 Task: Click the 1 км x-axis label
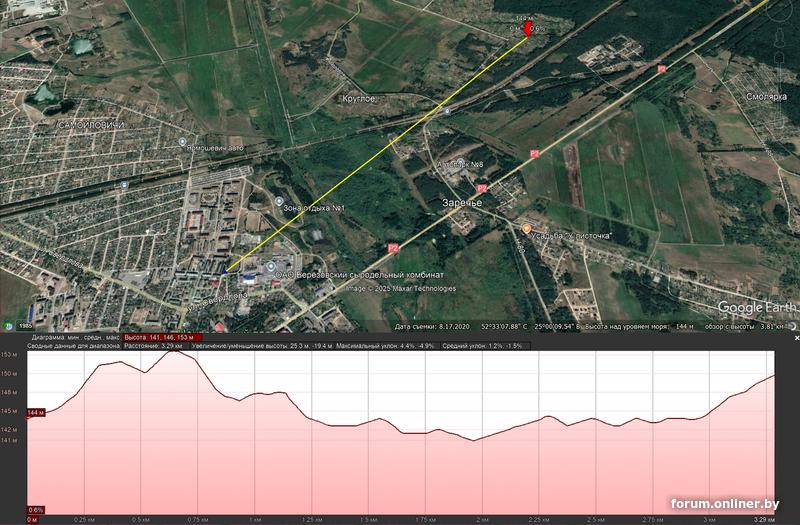tap(255, 520)
